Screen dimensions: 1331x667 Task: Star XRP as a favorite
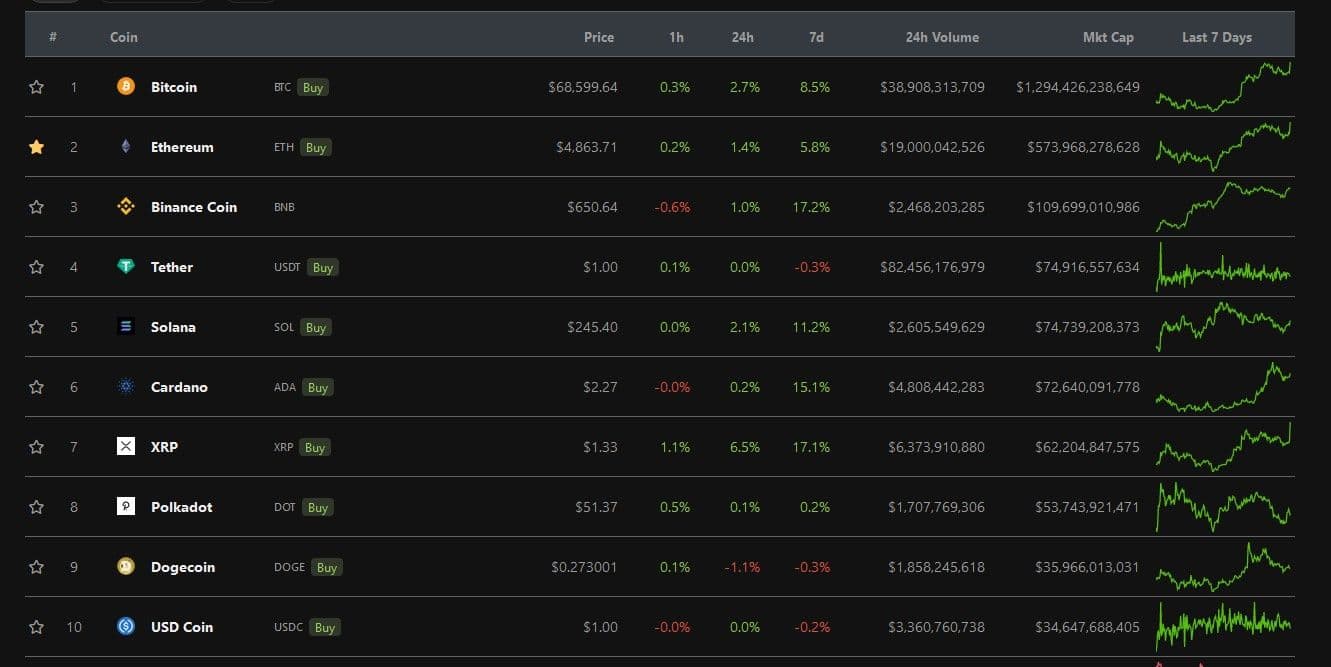[x=37, y=447]
